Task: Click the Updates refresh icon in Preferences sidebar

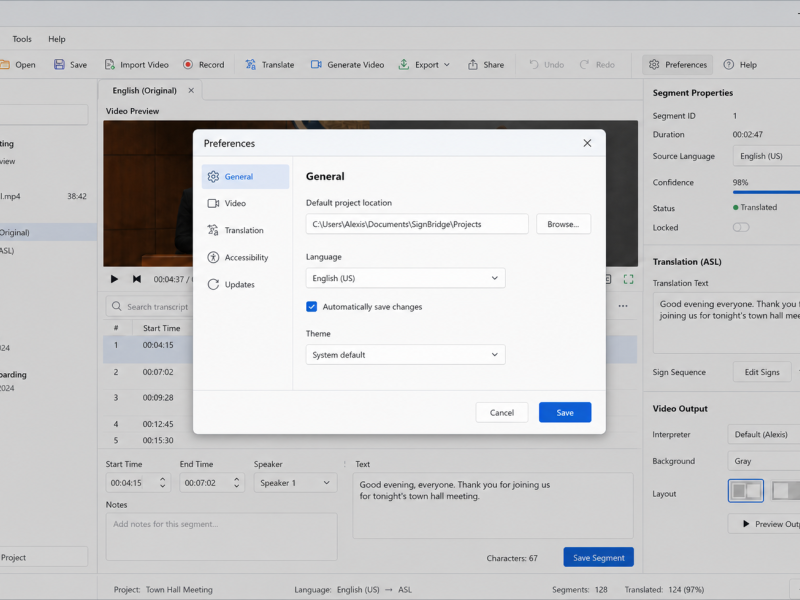Action: tap(213, 285)
